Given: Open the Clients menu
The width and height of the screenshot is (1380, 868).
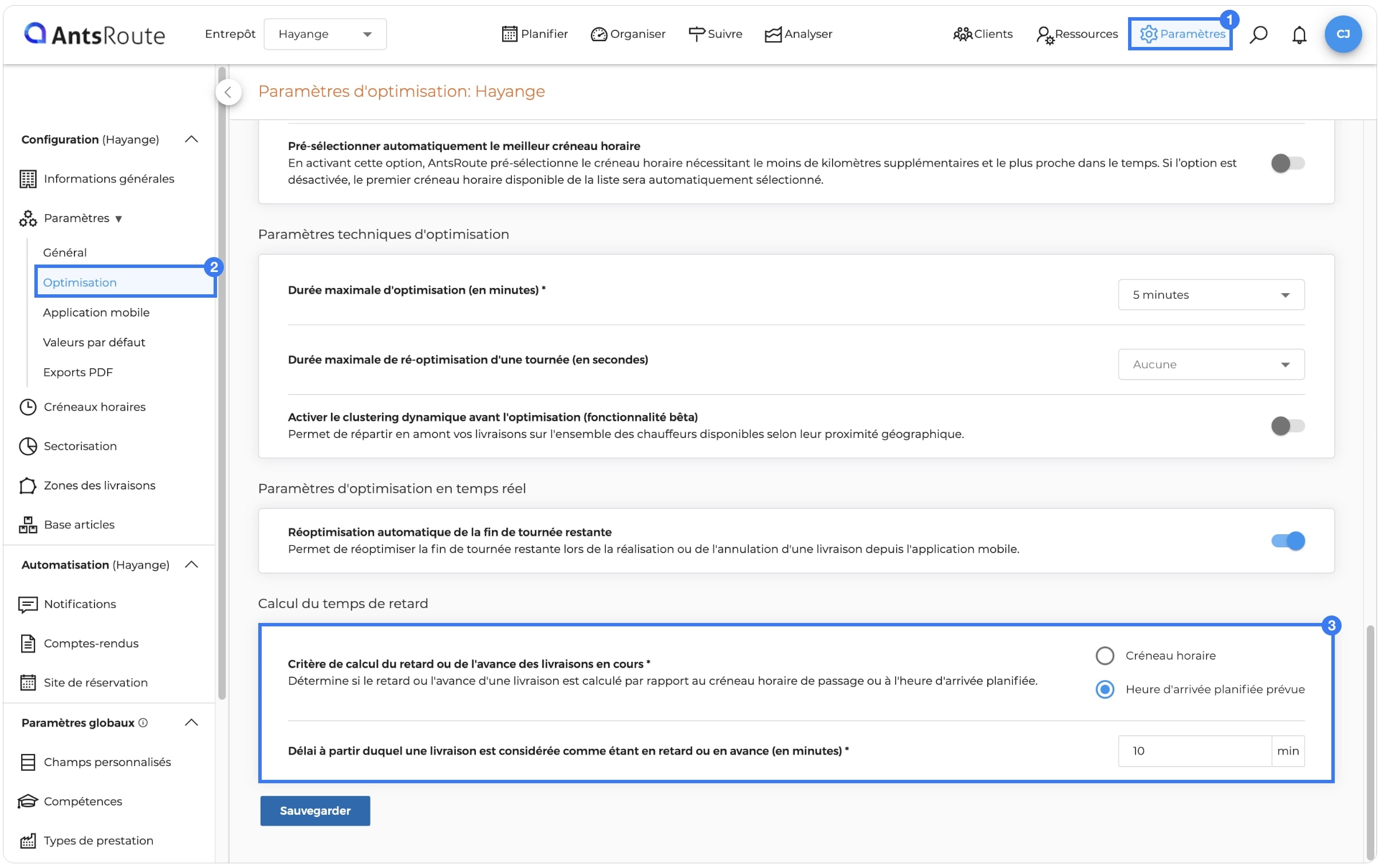Looking at the screenshot, I should click(982, 34).
